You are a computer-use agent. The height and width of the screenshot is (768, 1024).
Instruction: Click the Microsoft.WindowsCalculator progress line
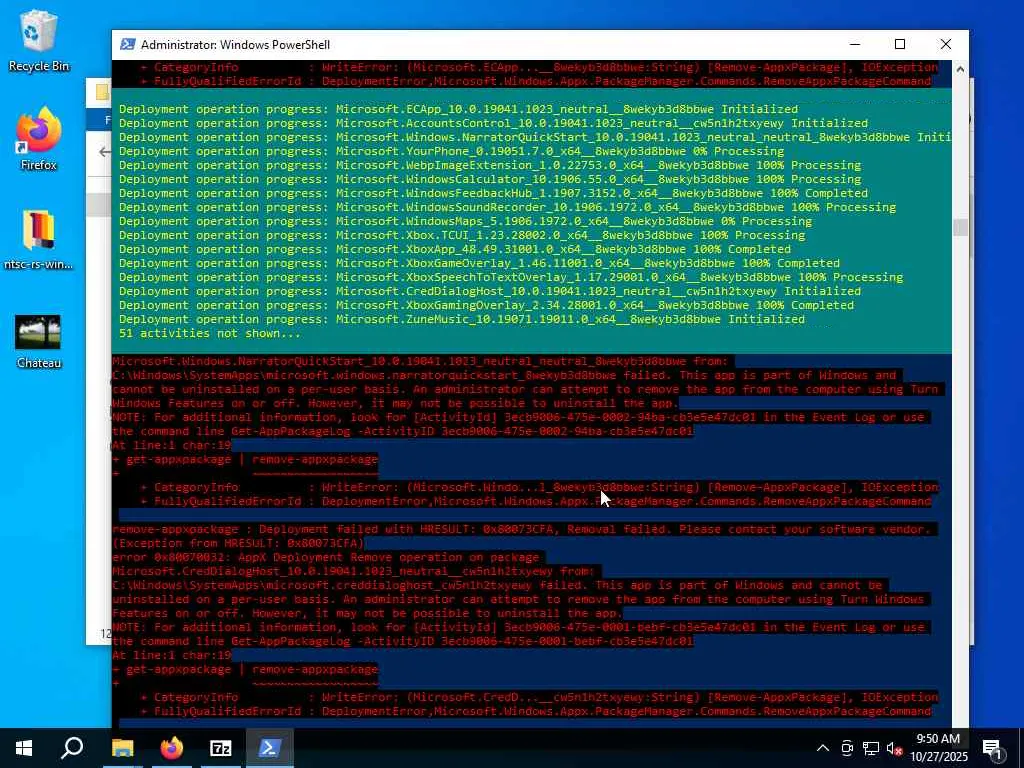coord(490,179)
